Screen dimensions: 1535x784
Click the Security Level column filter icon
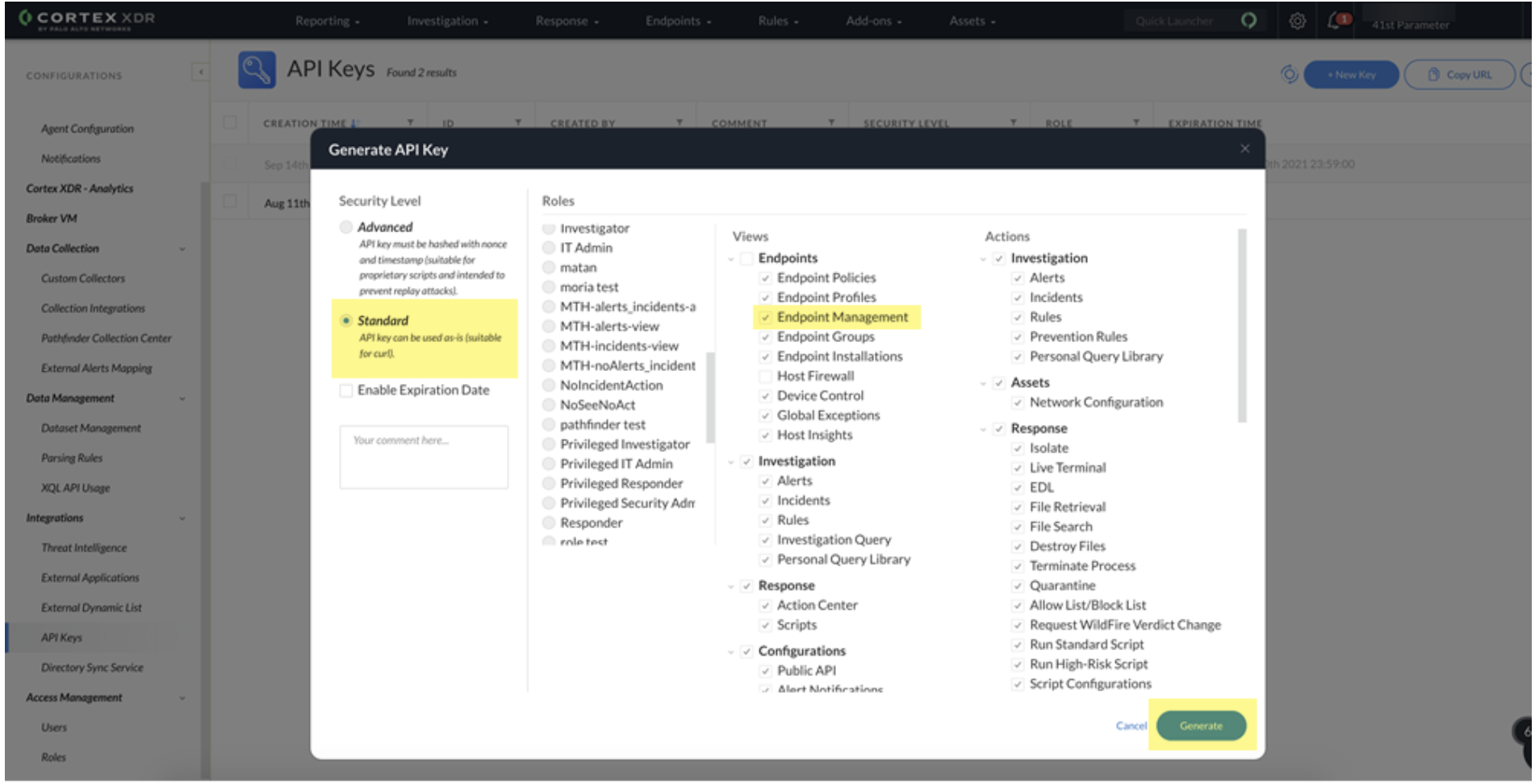click(x=1013, y=123)
